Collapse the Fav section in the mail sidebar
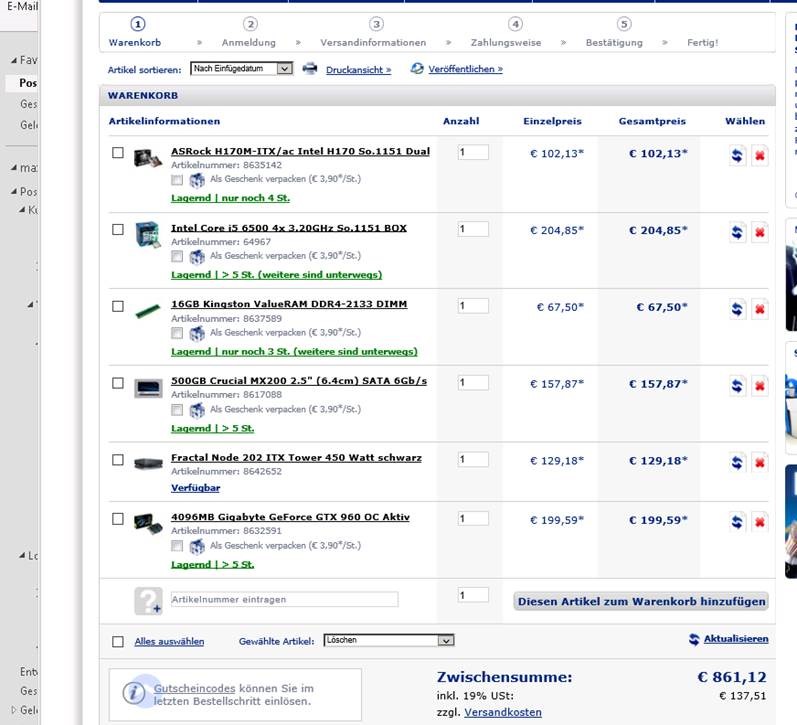 tap(14, 61)
